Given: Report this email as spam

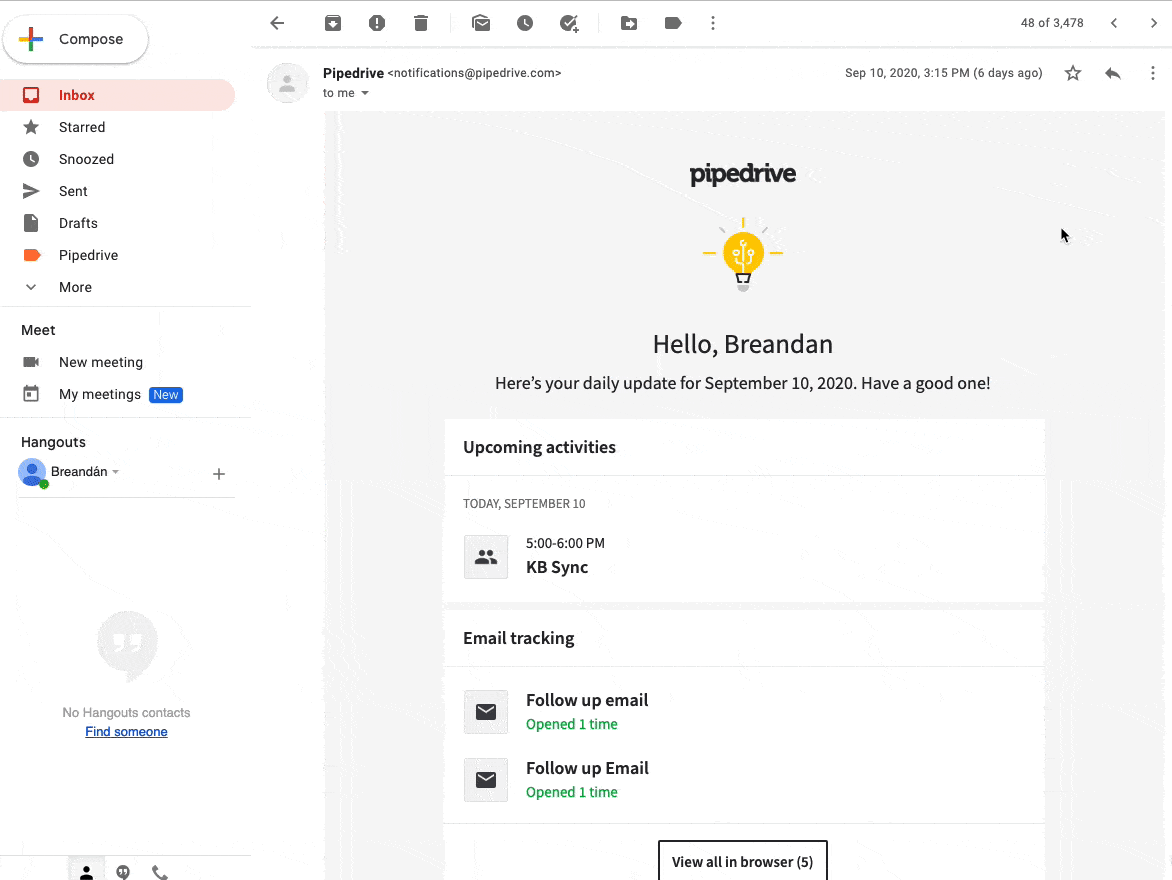Looking at the screenshot, I should click(x=377, y=23).
